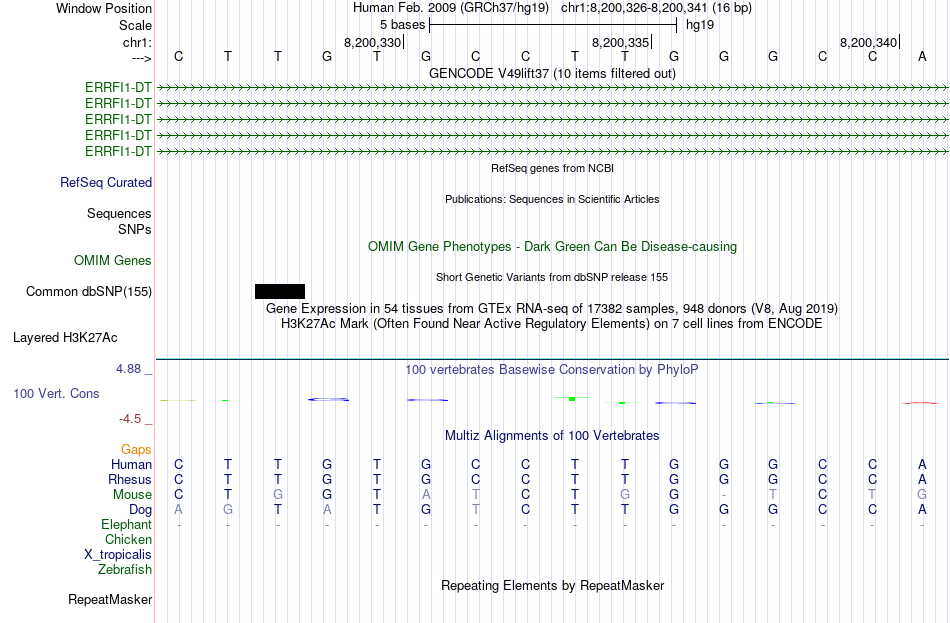Click the Common dbSNP(155) track label
Screen dimensions: 950x623
tap(89, 292)
